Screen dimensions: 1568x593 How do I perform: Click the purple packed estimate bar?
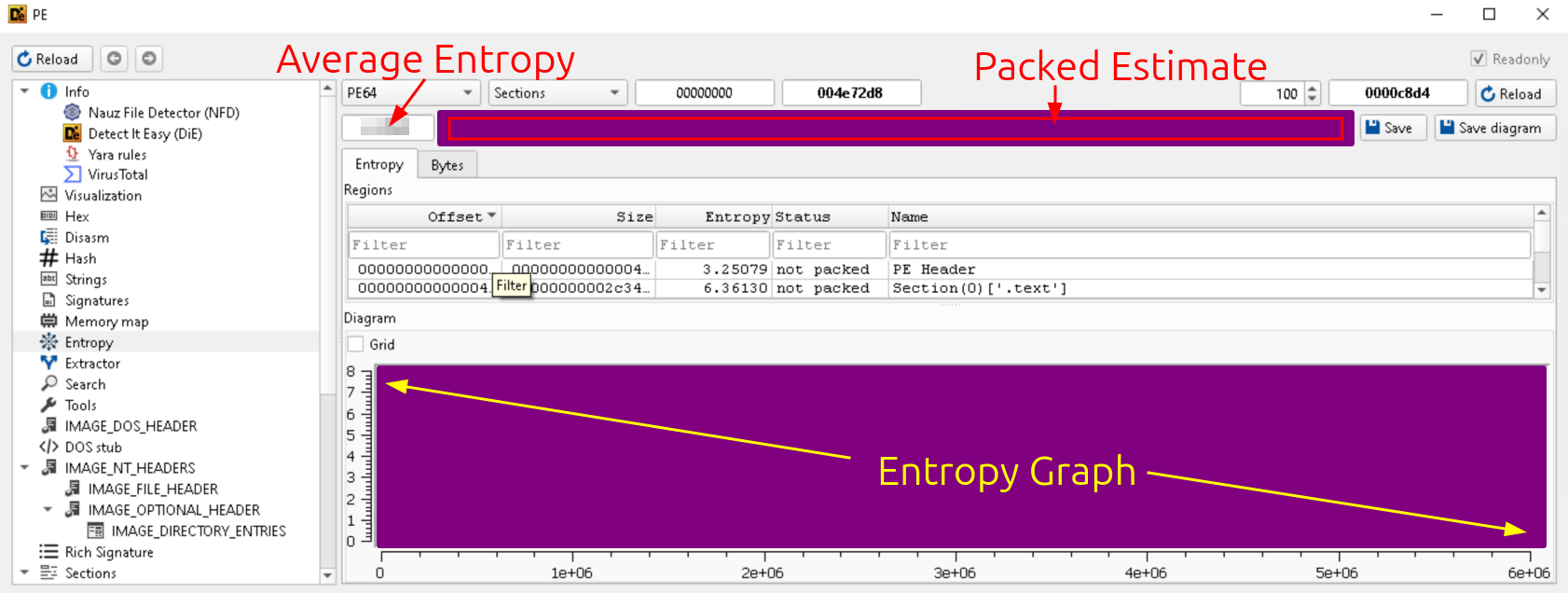[x=895, y=129]
